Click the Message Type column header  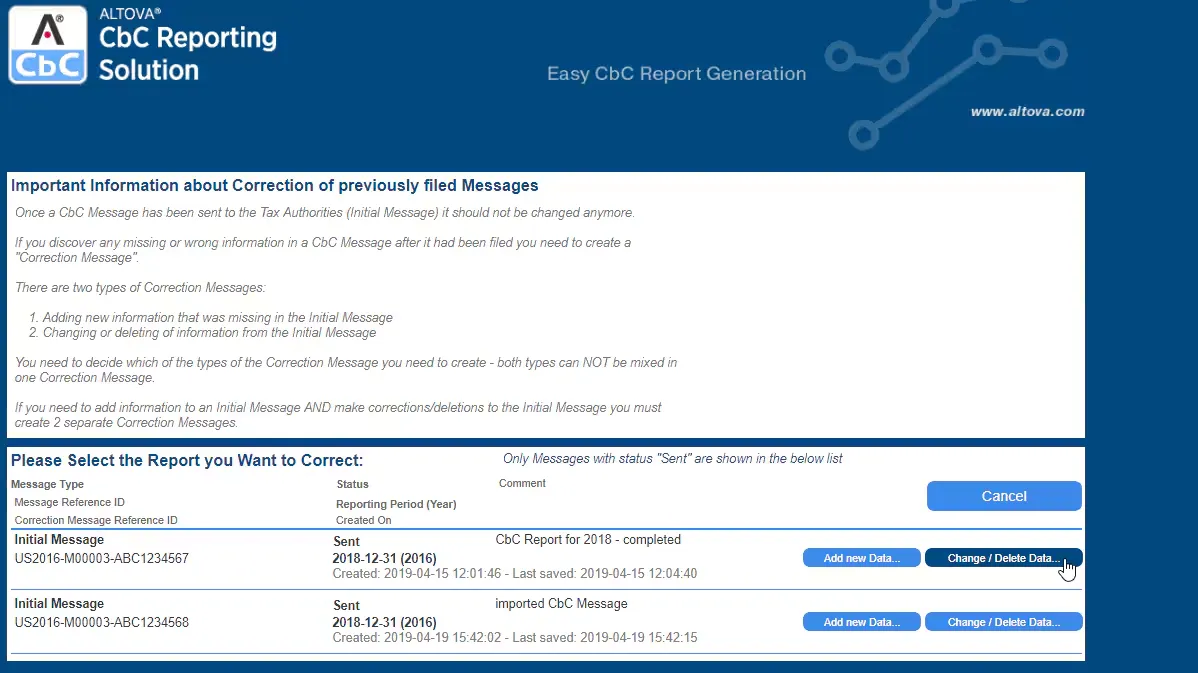(x=47, y=484)
